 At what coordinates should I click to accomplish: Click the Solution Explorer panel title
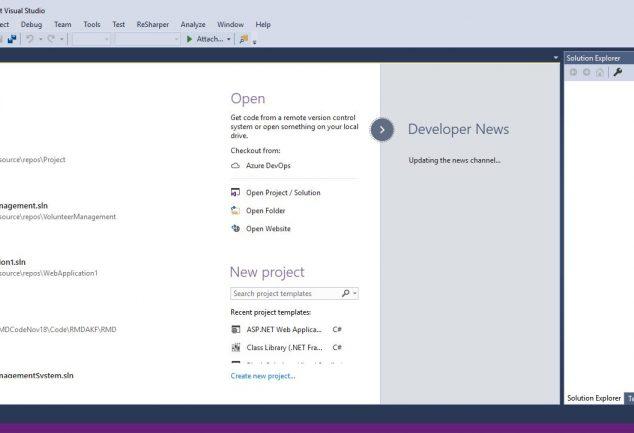pos(593,58)
